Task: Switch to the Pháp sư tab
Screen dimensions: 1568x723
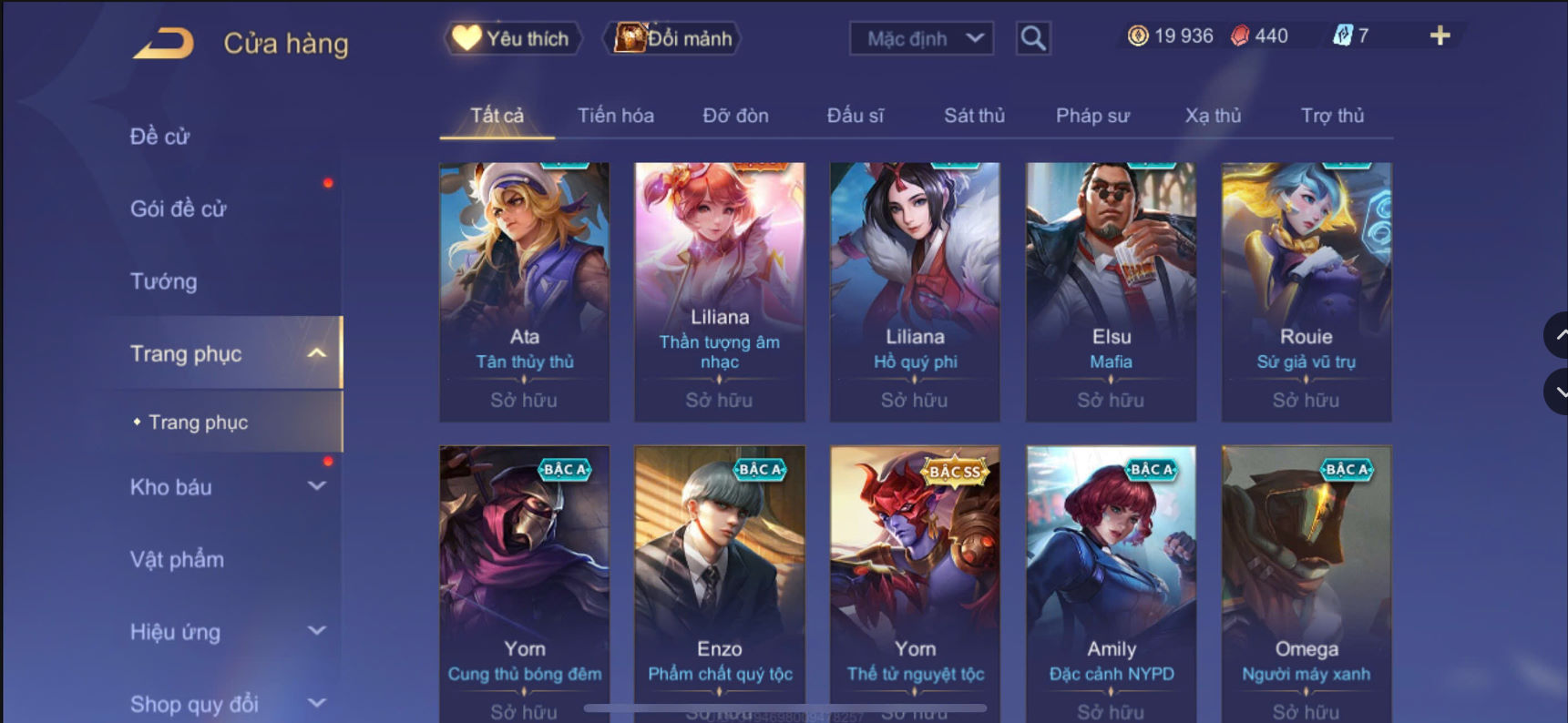Action: click(1092, 116)
